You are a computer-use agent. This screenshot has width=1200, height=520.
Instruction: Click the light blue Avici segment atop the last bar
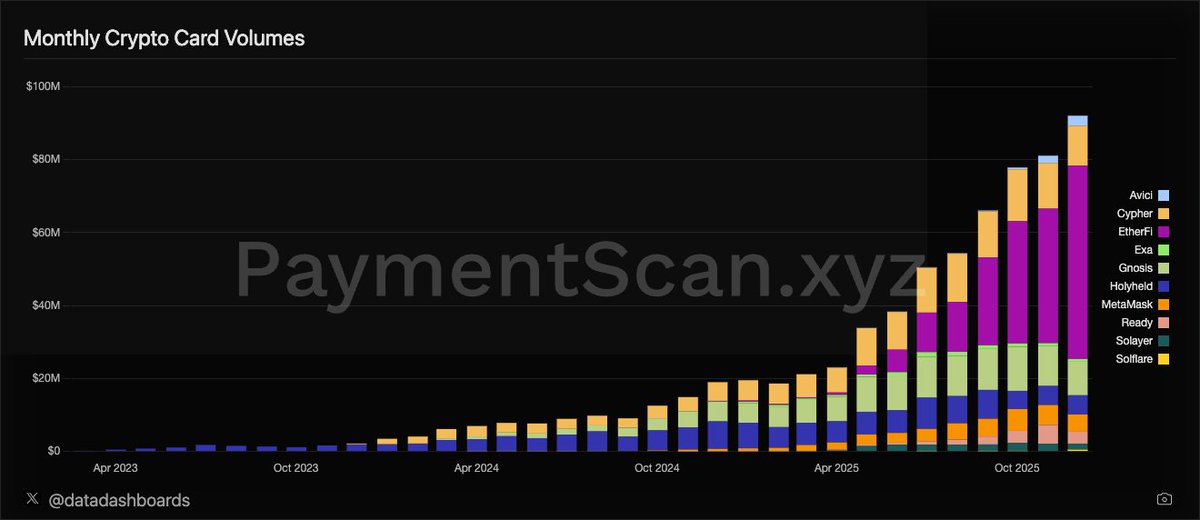[x=1078, y=120]
